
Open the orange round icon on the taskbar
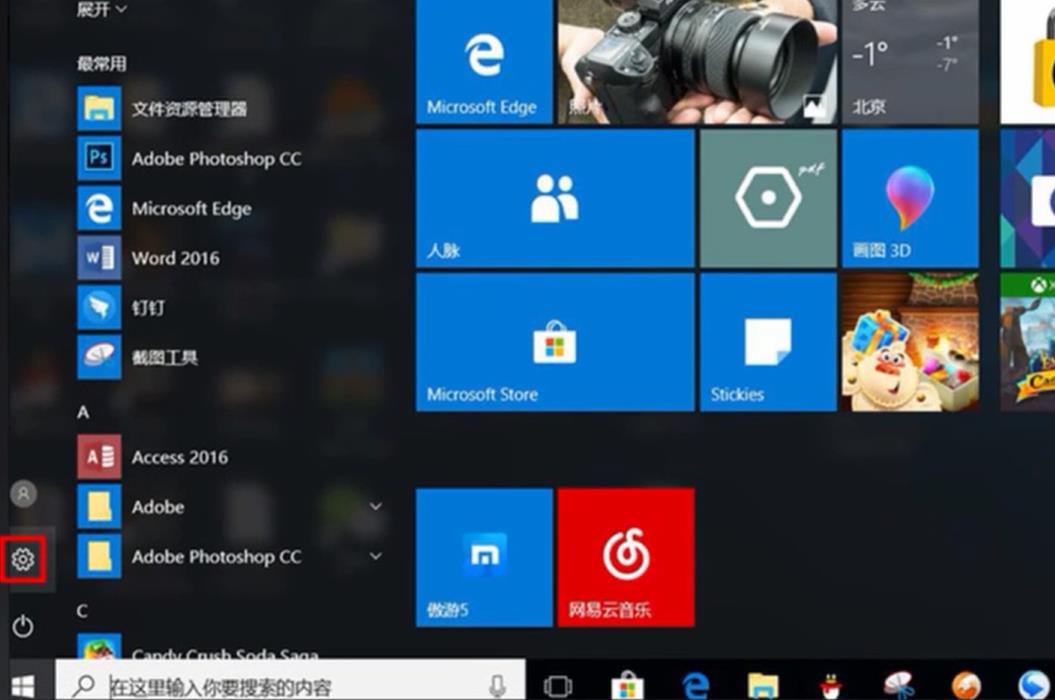(x=966, y=687)
